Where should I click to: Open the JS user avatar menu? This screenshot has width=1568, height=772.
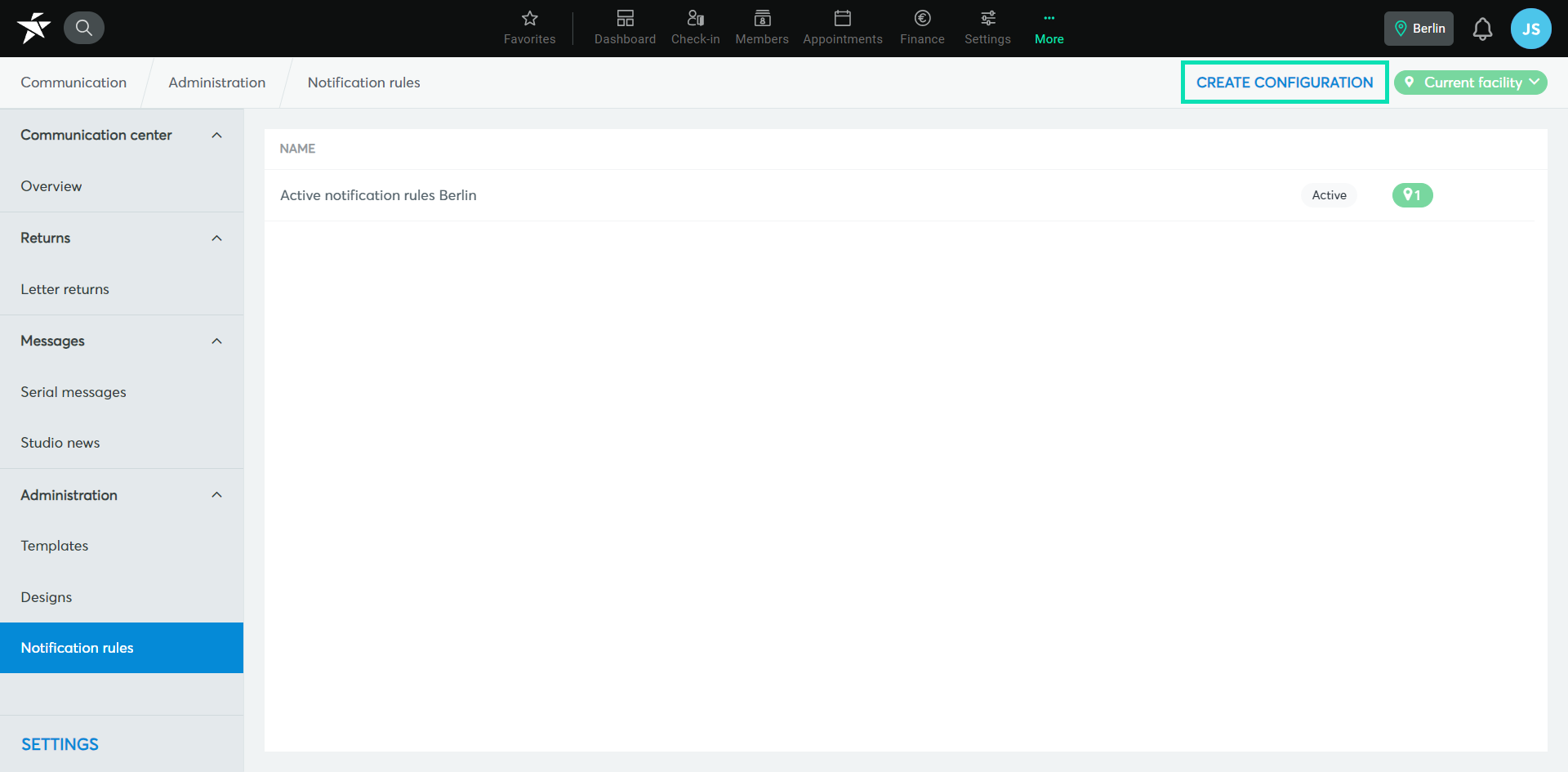point(1530,29)
